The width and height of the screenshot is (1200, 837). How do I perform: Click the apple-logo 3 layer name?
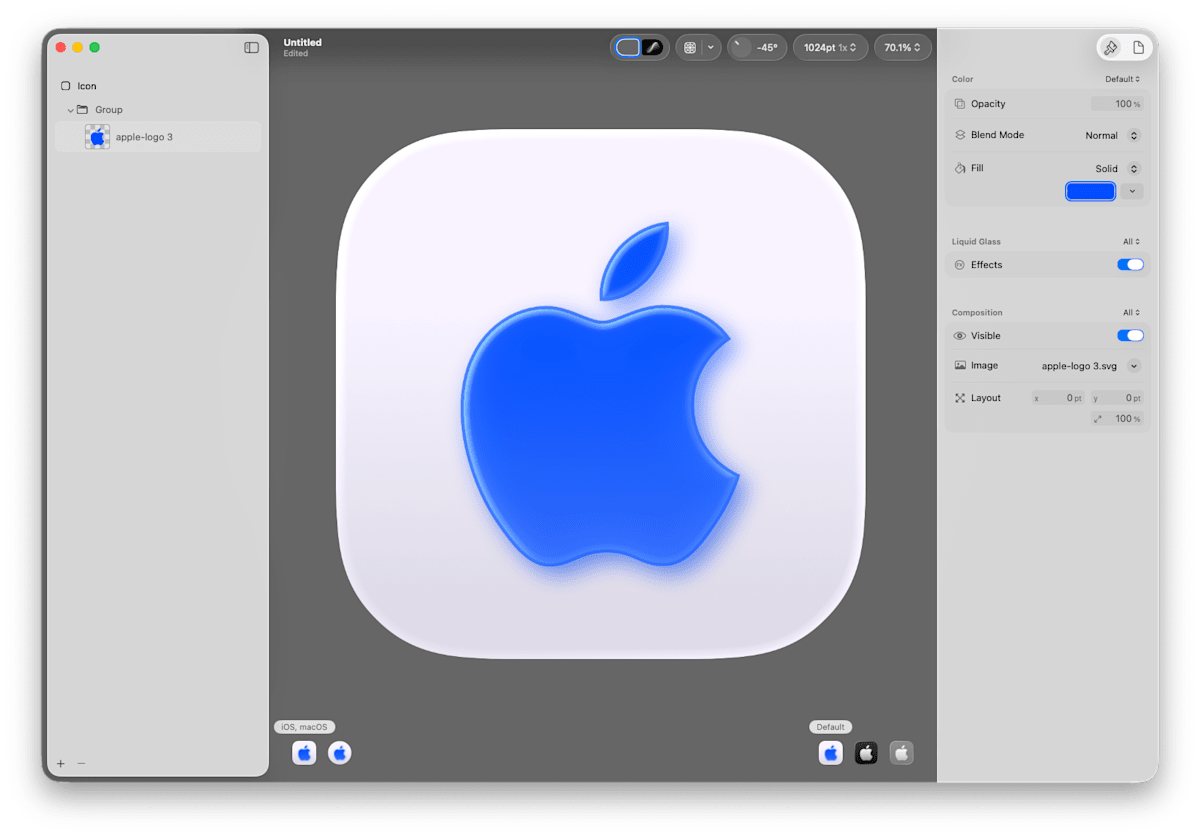(x=144, y=137)
